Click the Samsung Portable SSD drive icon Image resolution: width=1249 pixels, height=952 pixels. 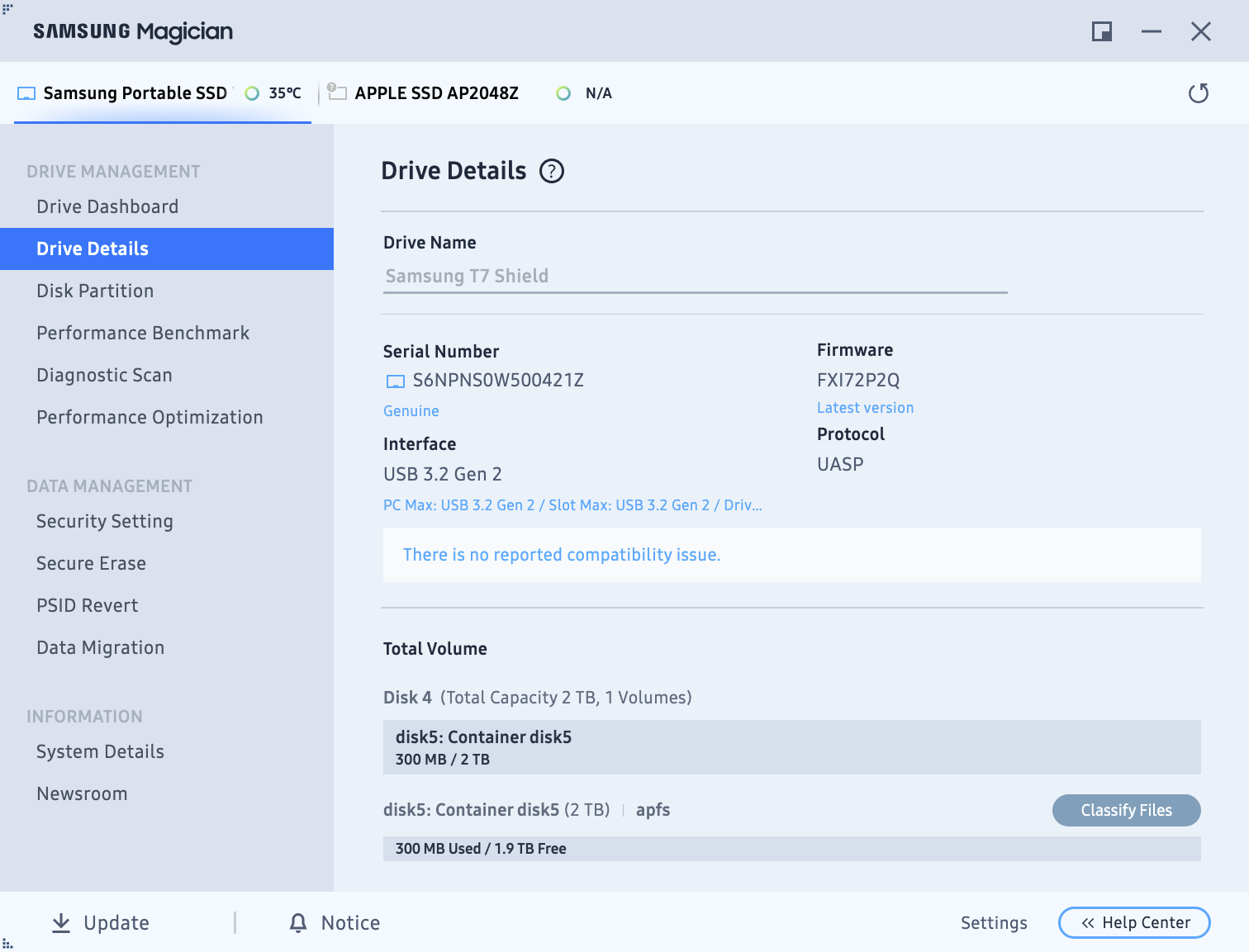point(26,93)
